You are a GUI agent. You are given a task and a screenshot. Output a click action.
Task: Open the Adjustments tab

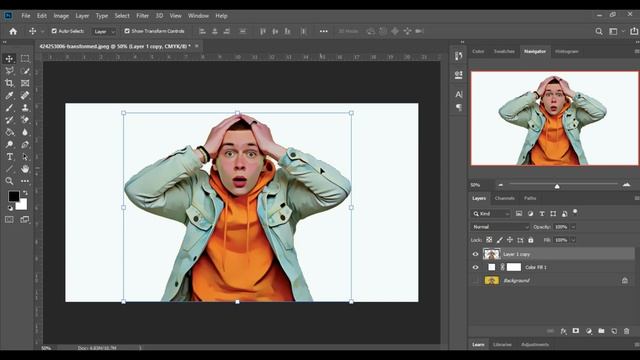535,344
